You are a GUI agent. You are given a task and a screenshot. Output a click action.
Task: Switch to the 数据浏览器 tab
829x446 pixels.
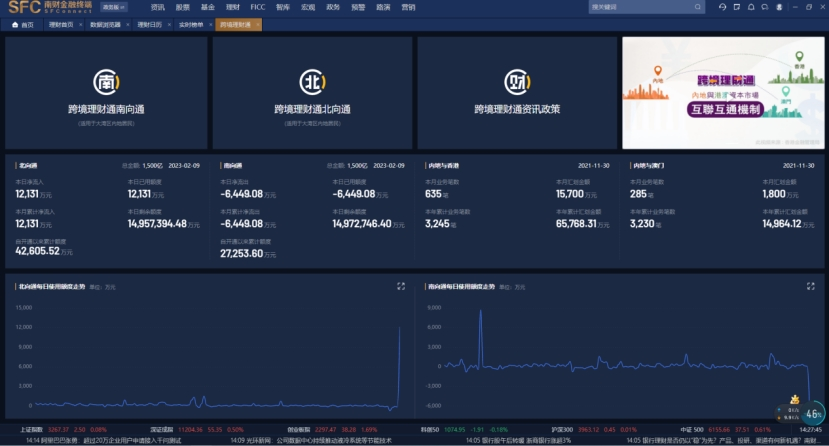[105, 25]
